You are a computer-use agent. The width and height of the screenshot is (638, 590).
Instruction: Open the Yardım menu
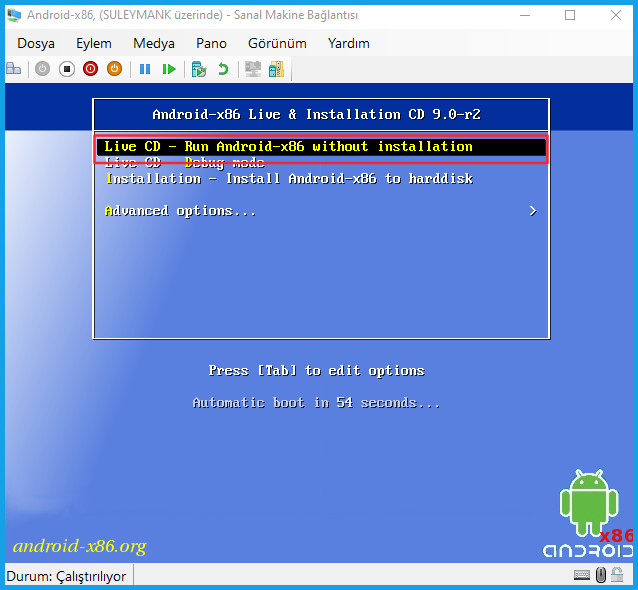[349, 43]
